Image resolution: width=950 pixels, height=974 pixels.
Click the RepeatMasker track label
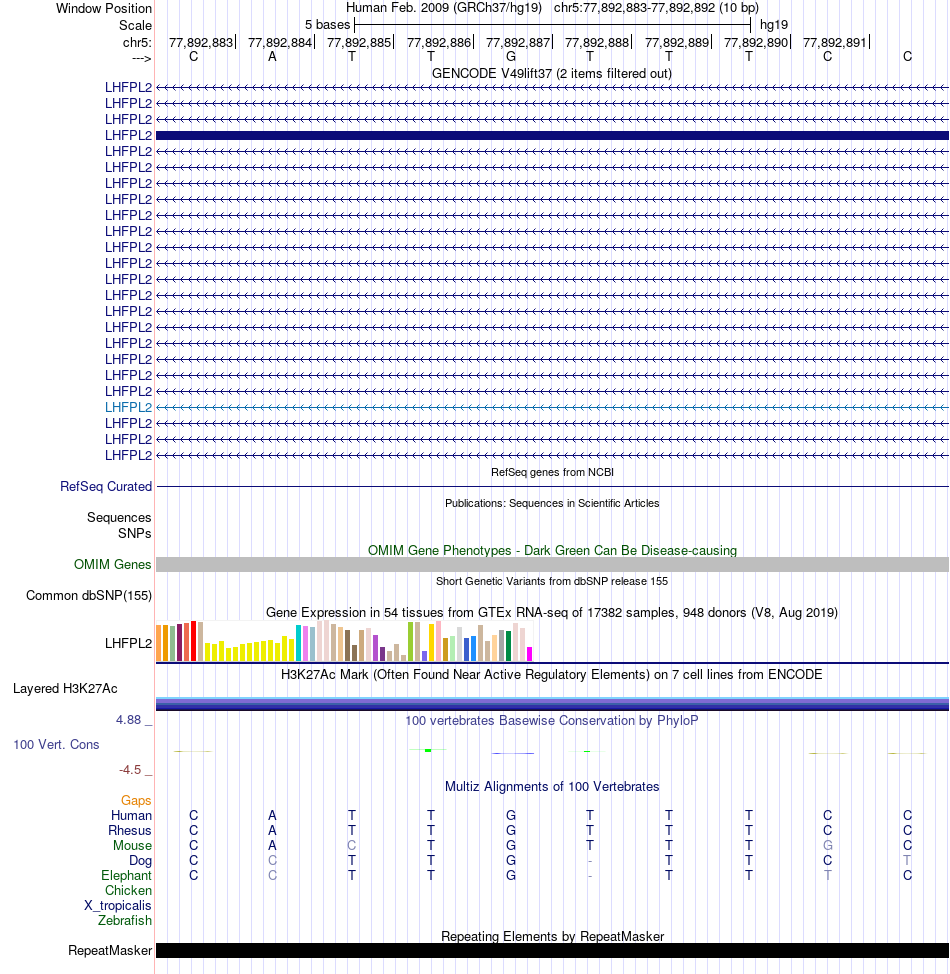tap(110, 950)
